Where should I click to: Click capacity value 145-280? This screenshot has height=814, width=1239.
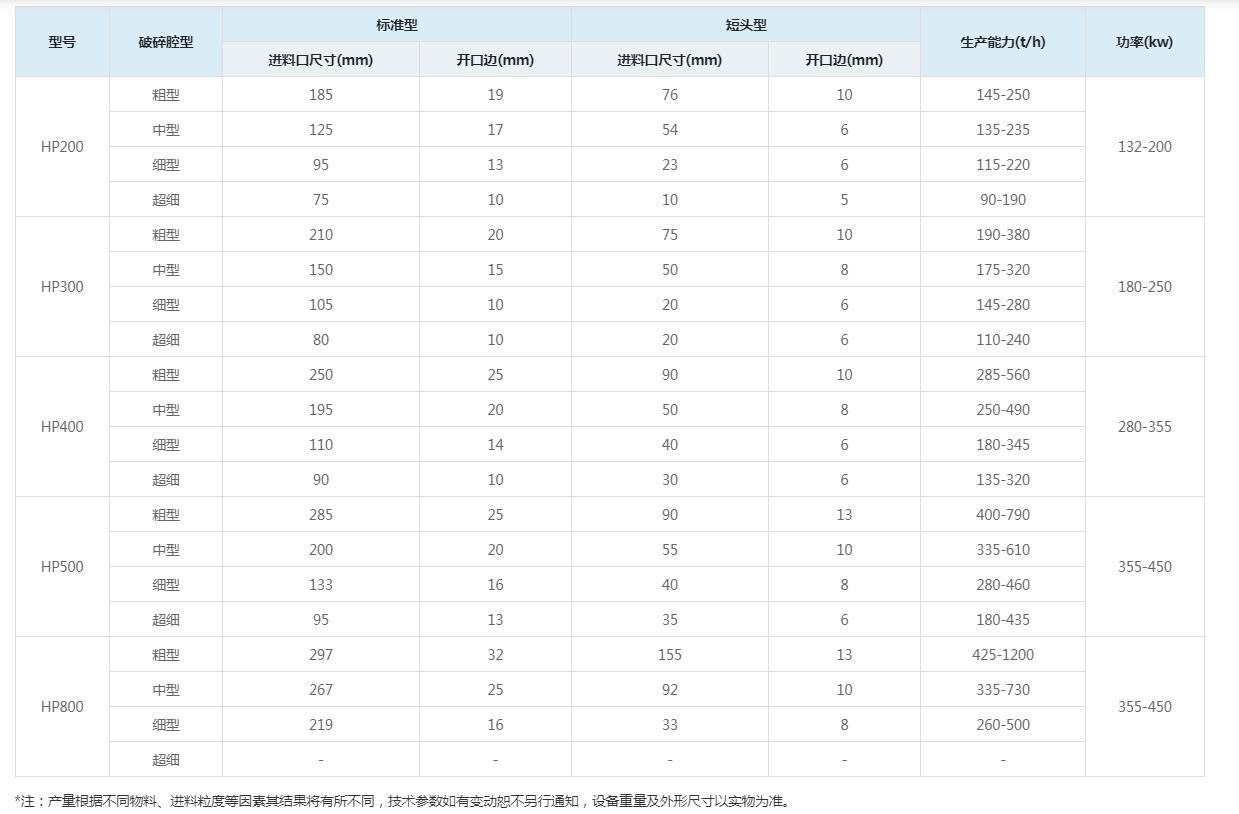click(1003, 305)
